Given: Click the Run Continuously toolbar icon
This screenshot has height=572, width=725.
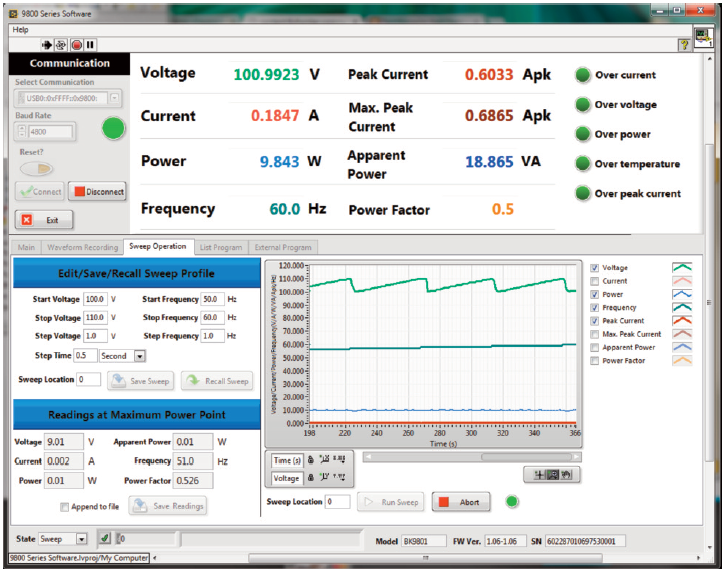Looking at the screenshot, I should (61, 45).
